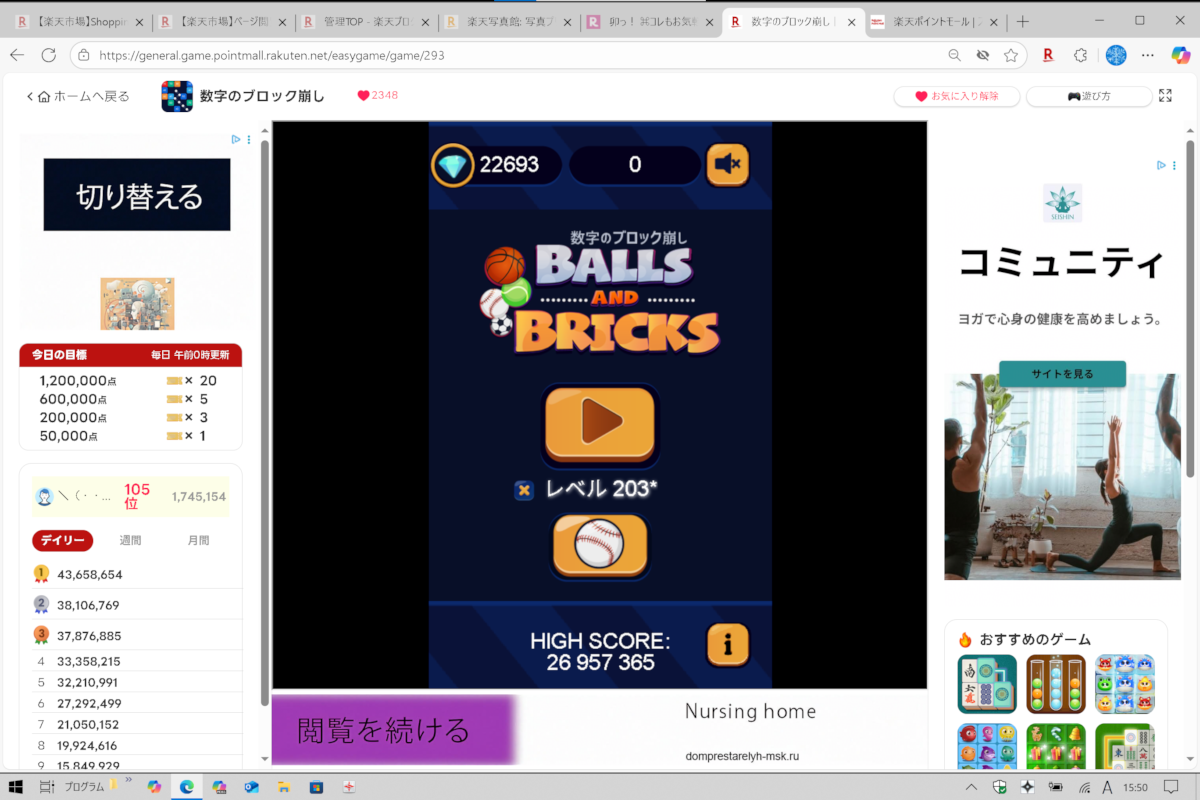Switch to the 週間 ranking tab
1200x800 pixels.
pyautogui.click(x=131, y=540)
